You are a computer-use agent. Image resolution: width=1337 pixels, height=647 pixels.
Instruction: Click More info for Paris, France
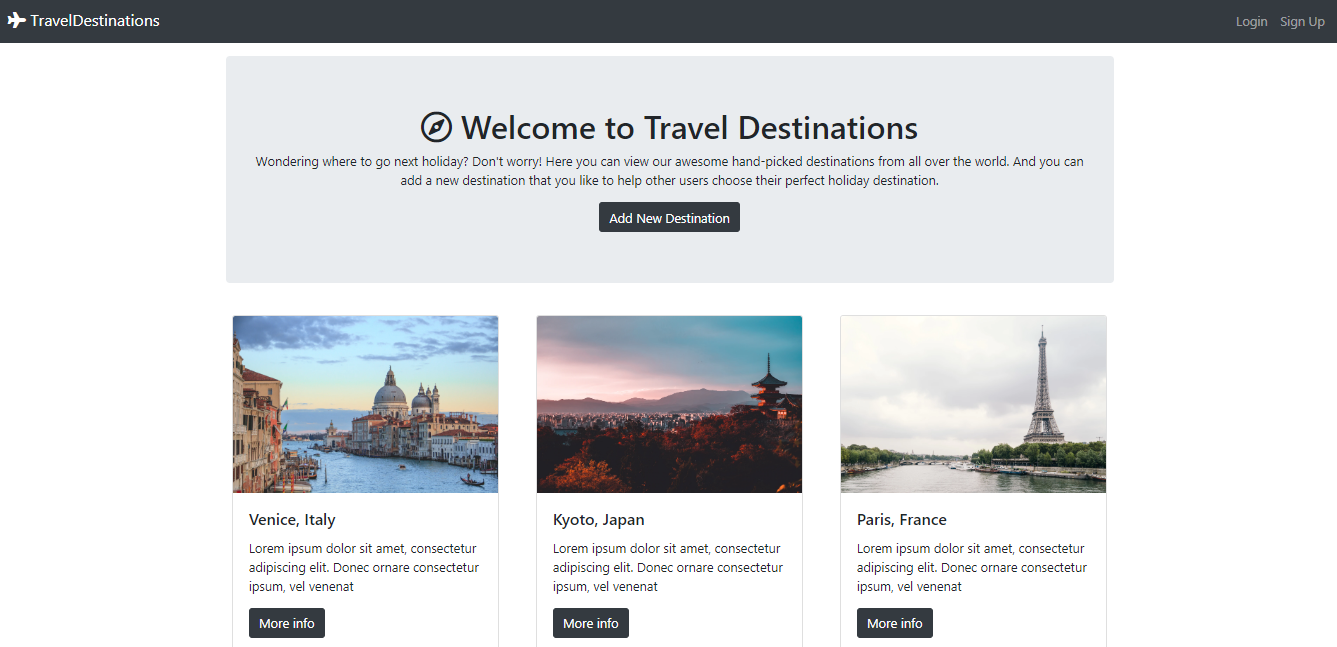click(x=894, y=622)
